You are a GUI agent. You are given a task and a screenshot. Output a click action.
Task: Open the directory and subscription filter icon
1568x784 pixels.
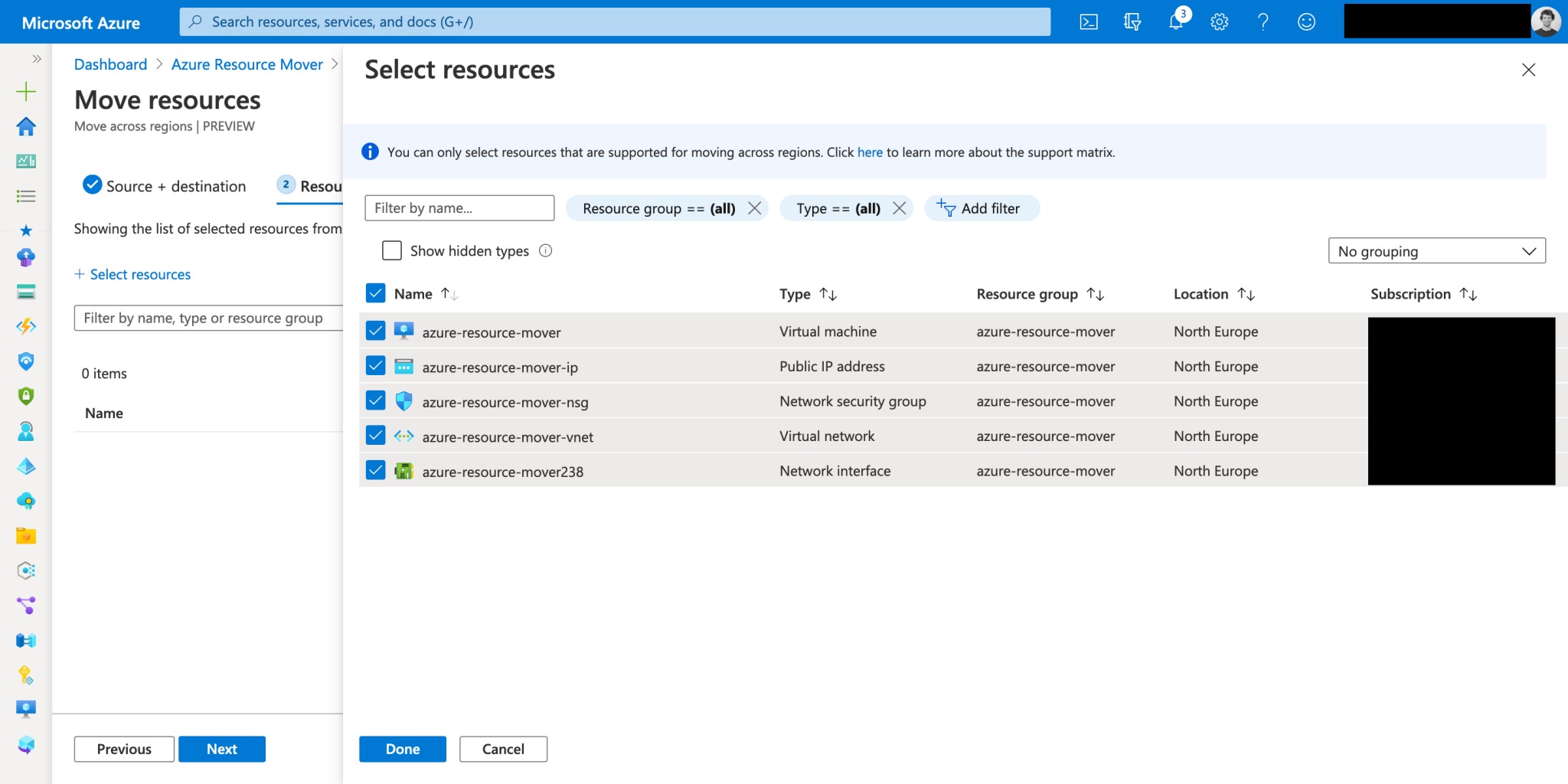pos(1132,22)
